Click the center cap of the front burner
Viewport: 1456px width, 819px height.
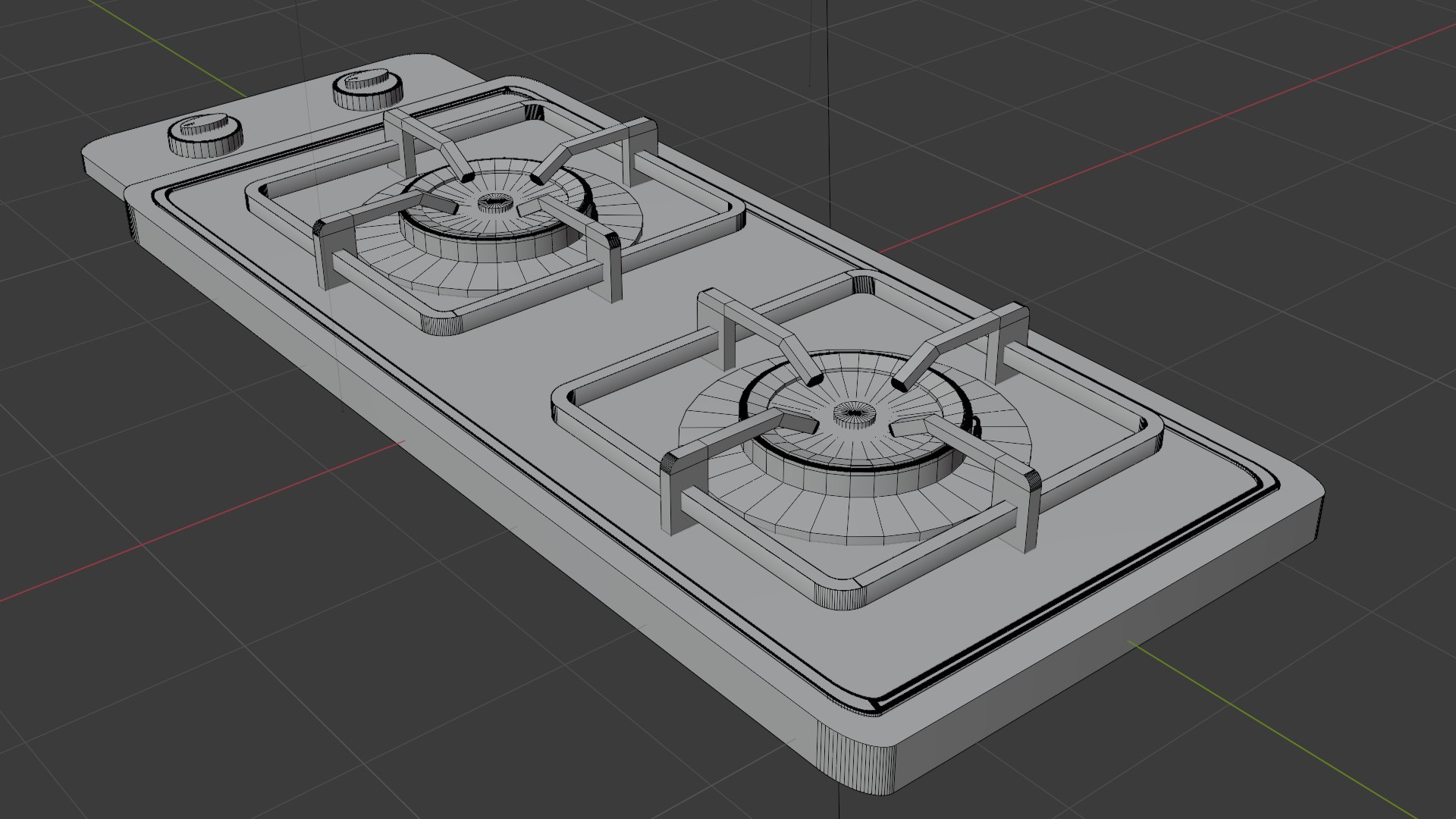(855, 416)
